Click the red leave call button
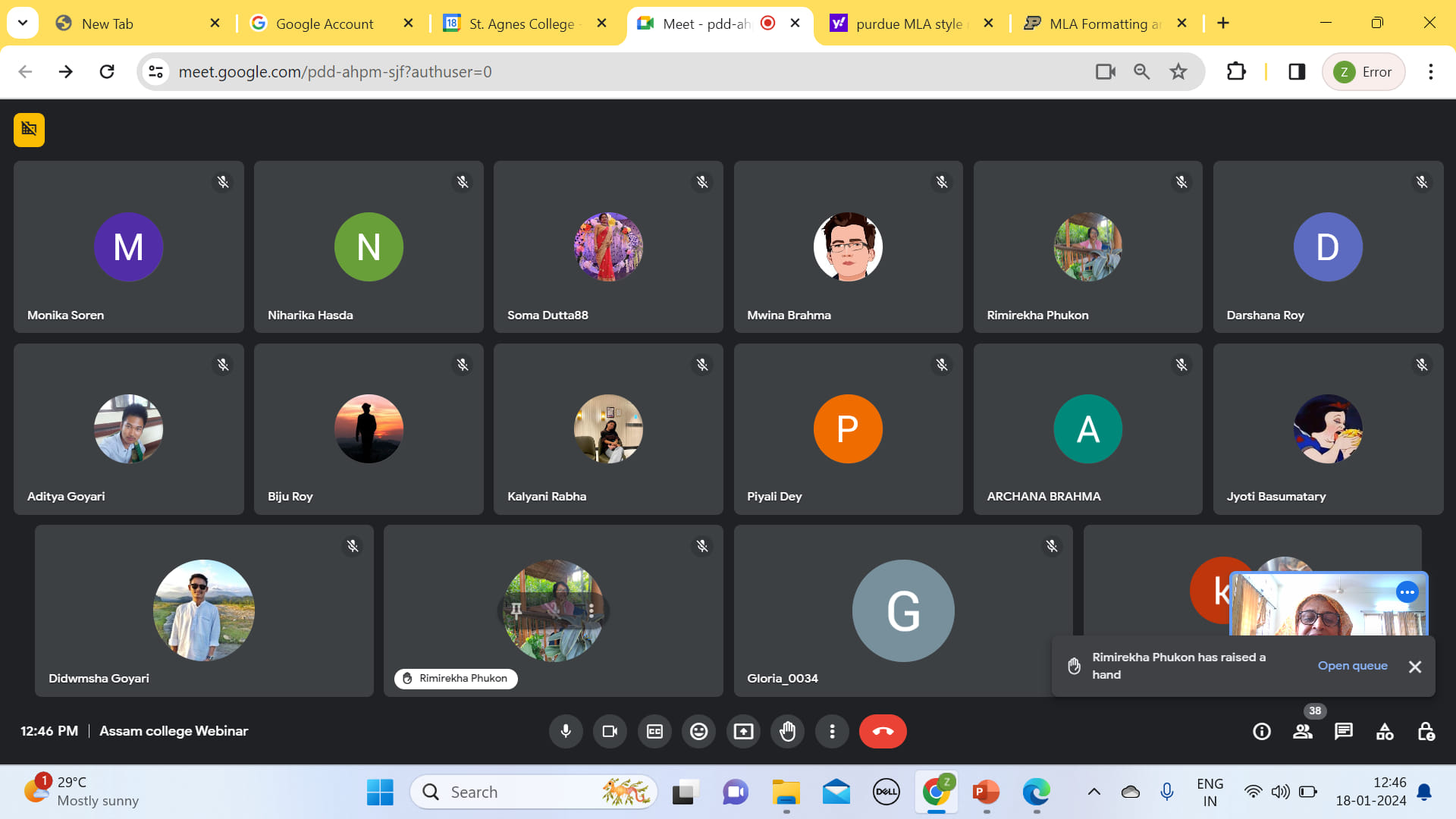This screenshot has height=819, width=1456. click(x=883, y=731)
